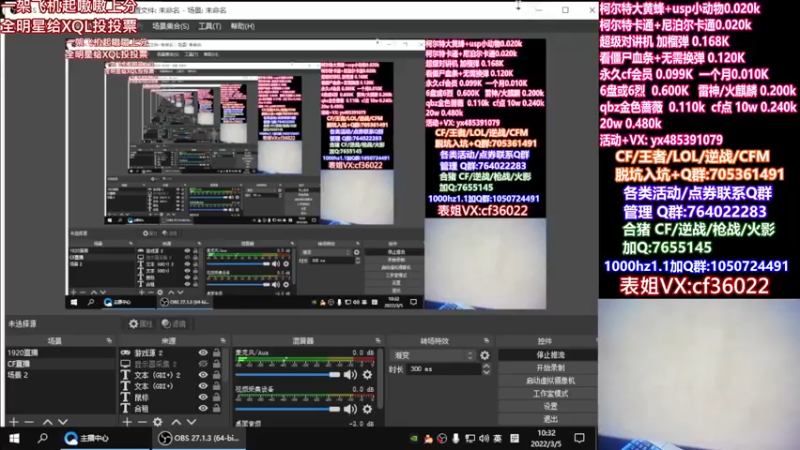Open transition properties gear beside 渐变
The image size is (800, 450).
485,355
